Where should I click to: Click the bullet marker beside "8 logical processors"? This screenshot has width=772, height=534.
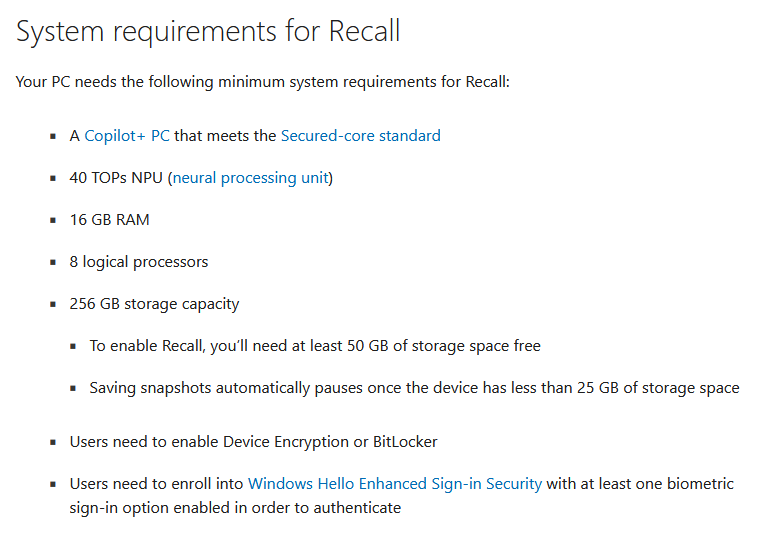[53, 262]
